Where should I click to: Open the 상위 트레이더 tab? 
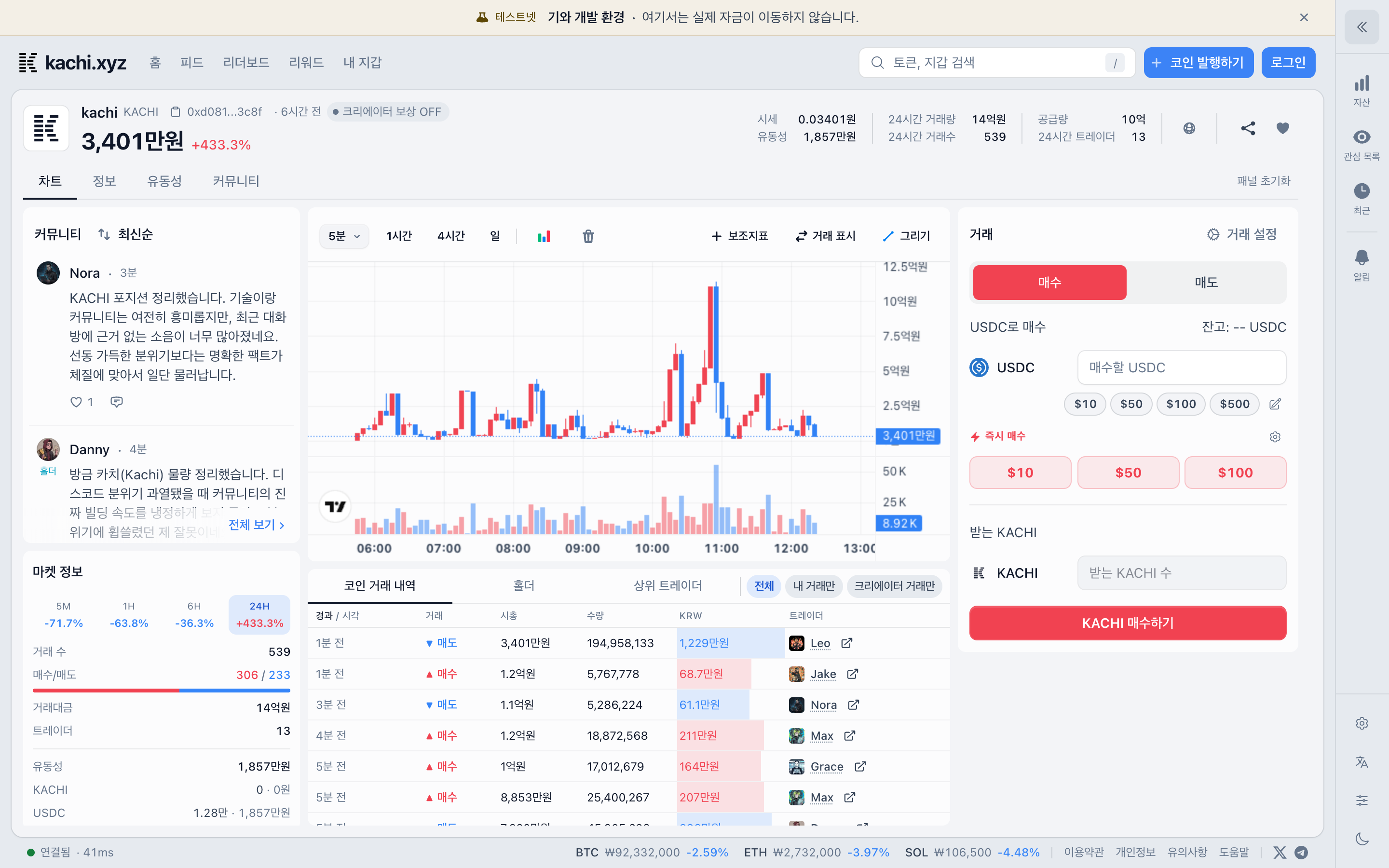667,585
